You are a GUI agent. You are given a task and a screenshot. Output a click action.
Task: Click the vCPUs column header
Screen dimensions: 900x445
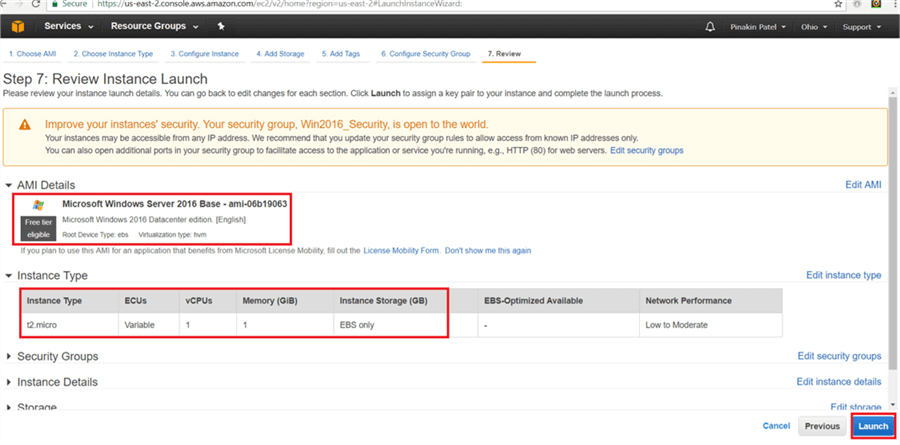click(208, 301)
